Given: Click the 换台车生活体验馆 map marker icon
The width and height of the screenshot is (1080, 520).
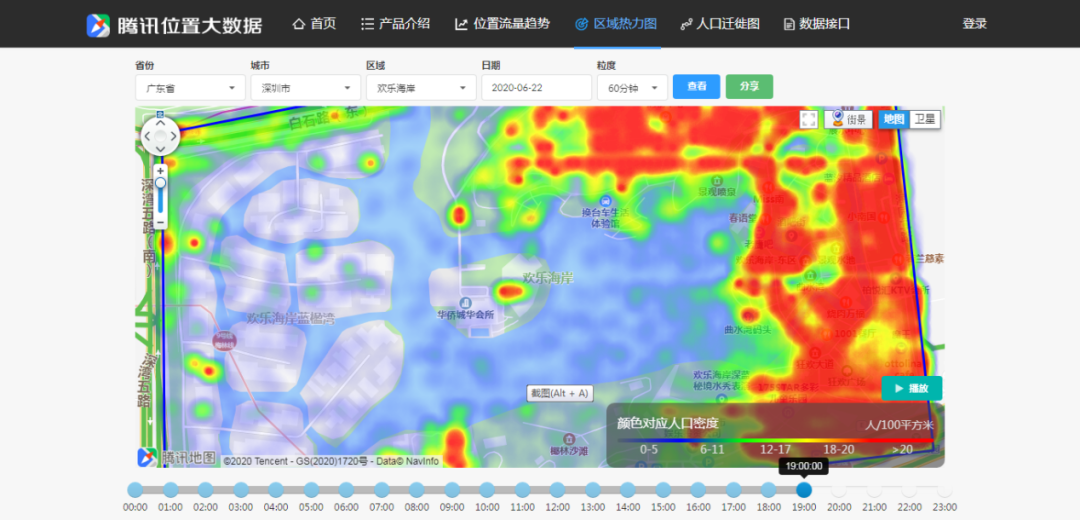Looking at the screenshot, I should click(606, 200).
